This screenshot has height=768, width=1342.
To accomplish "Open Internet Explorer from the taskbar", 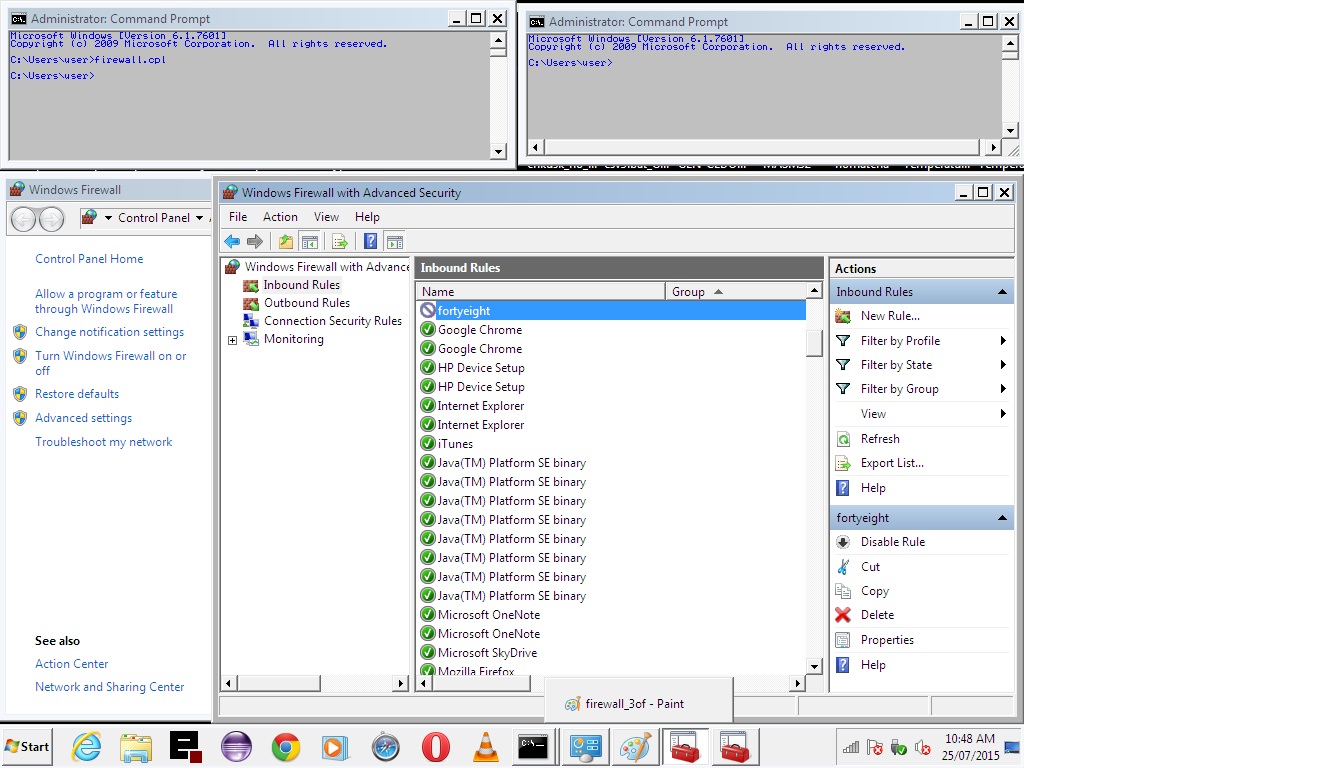I will click(86, 747).
